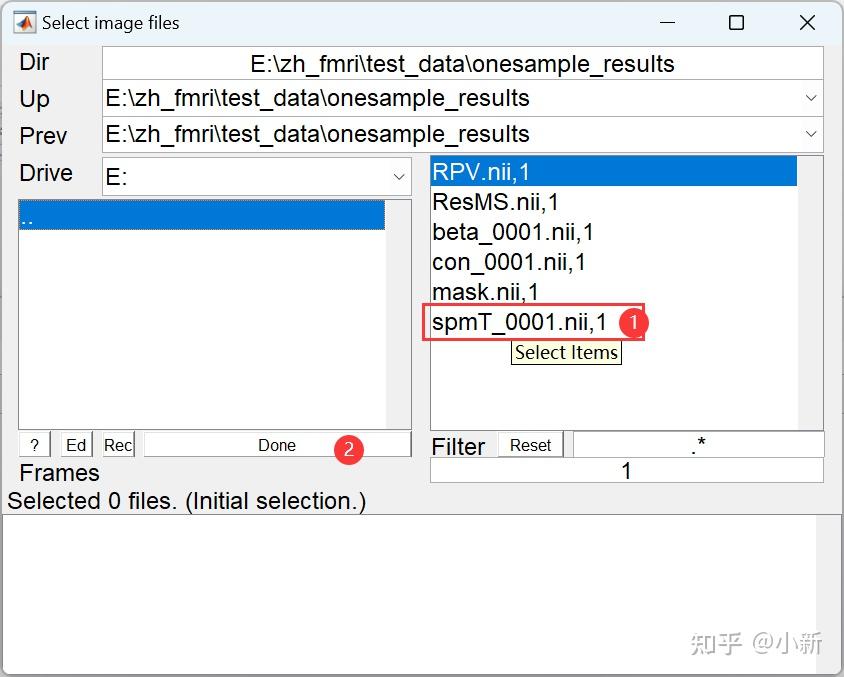Screen dimensions: 844x677
Task: Click mask.nii,1 file entry
Action: (485, 292)
